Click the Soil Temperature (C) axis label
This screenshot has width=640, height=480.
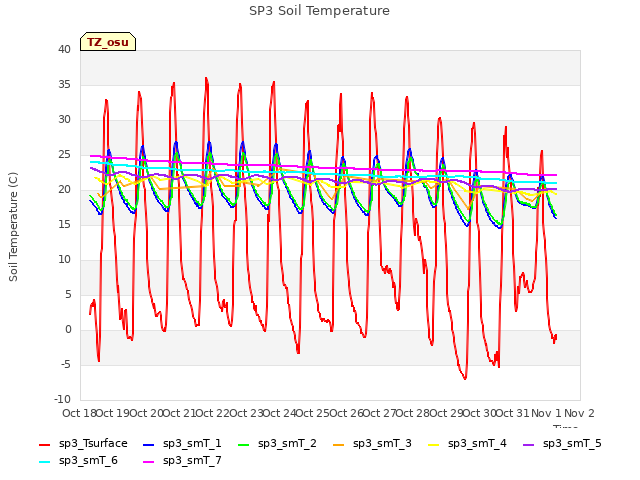(13, 227)
